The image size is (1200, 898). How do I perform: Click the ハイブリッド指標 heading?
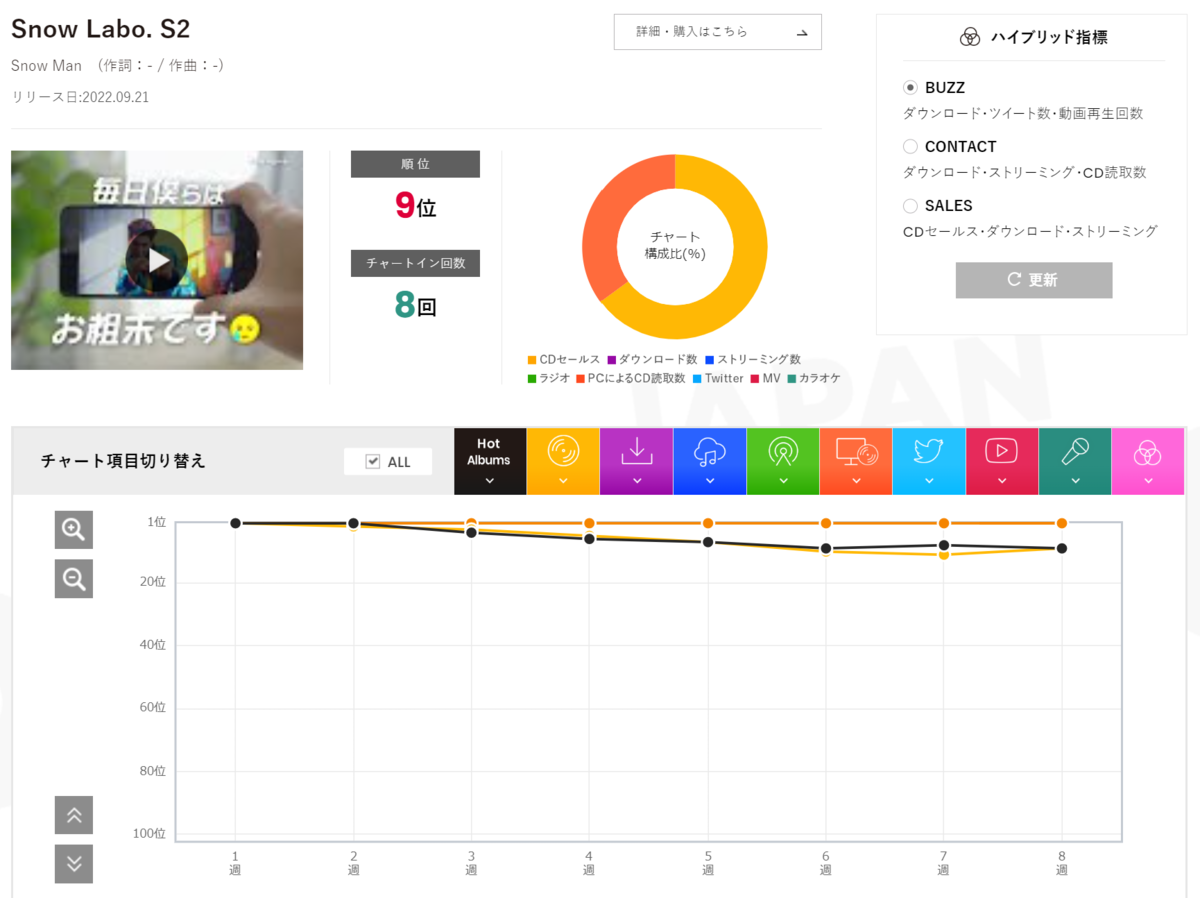(1049, 37)
